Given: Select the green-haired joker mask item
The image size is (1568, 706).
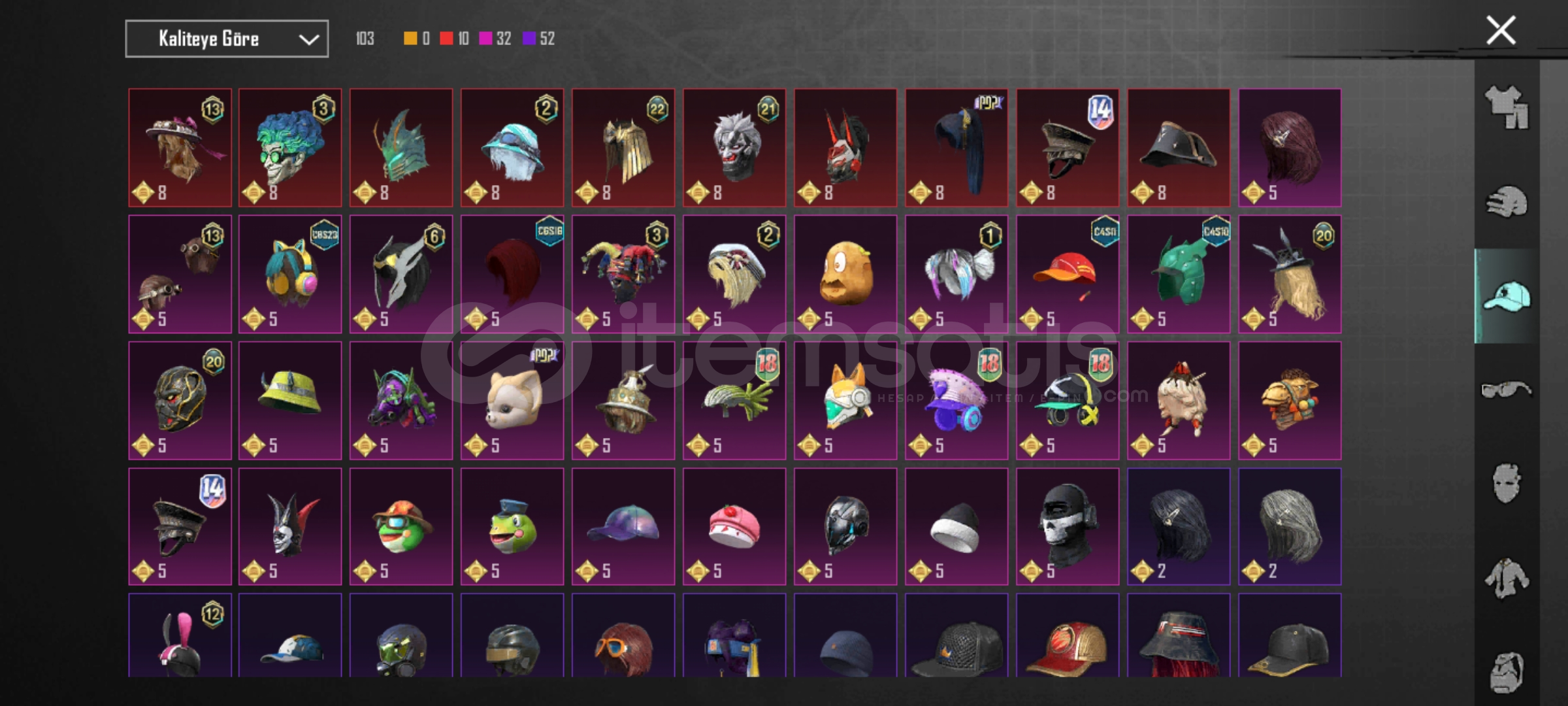Looking at the screenshot, I should point(290,148).
